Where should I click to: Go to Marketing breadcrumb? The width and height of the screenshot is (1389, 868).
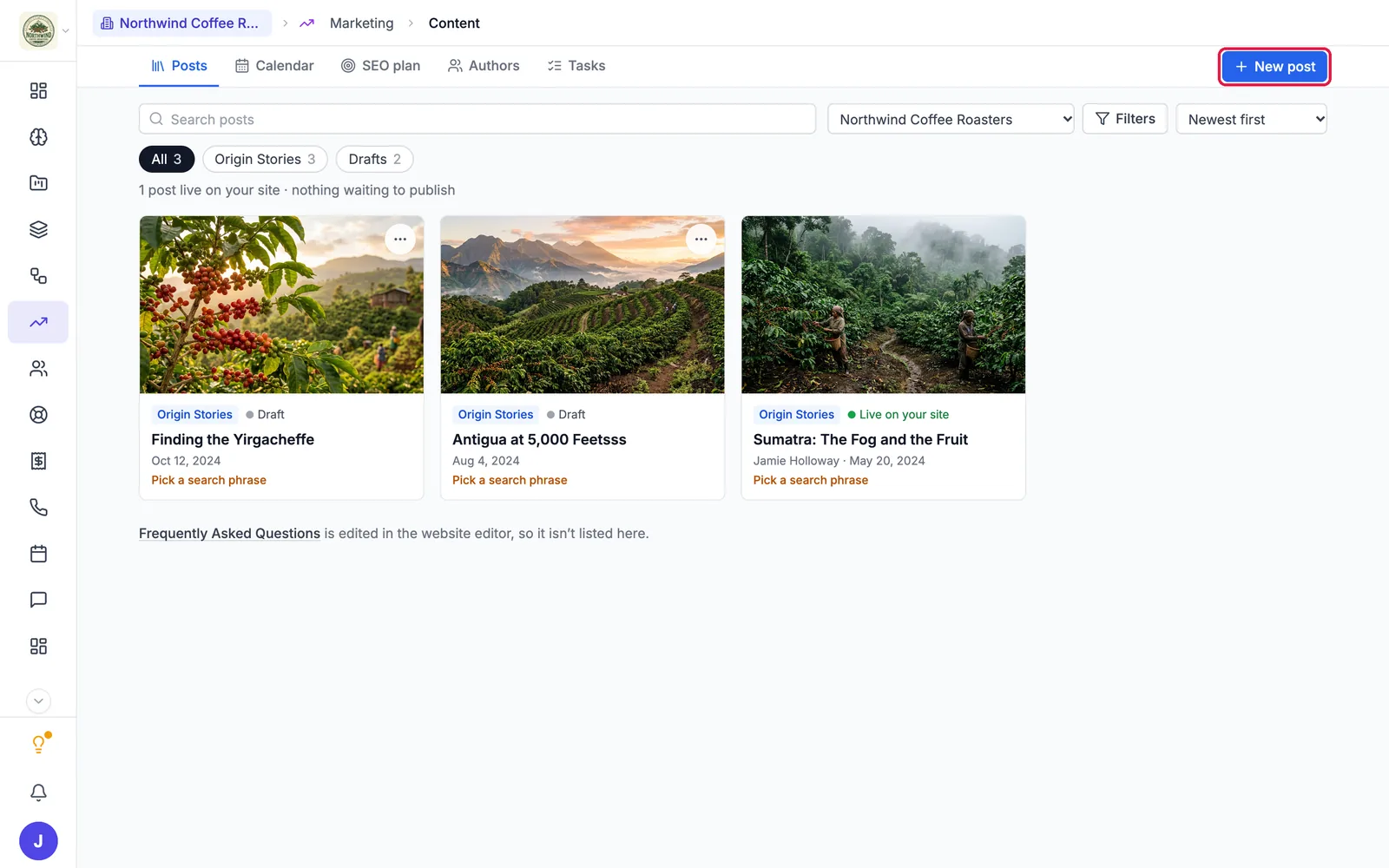pos(361,23)
